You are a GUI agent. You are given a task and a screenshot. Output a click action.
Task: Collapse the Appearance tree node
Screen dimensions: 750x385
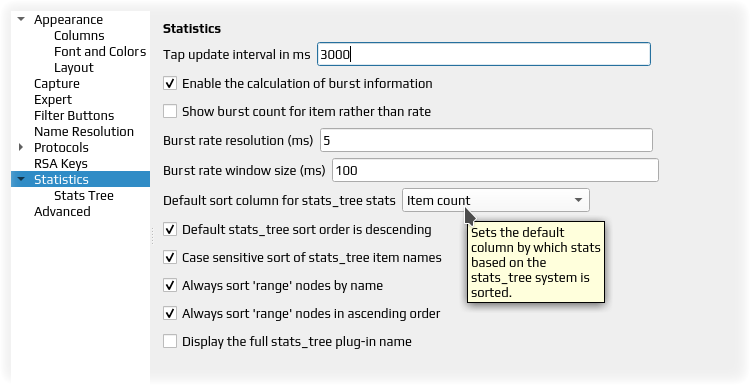[x=21, y=20]
